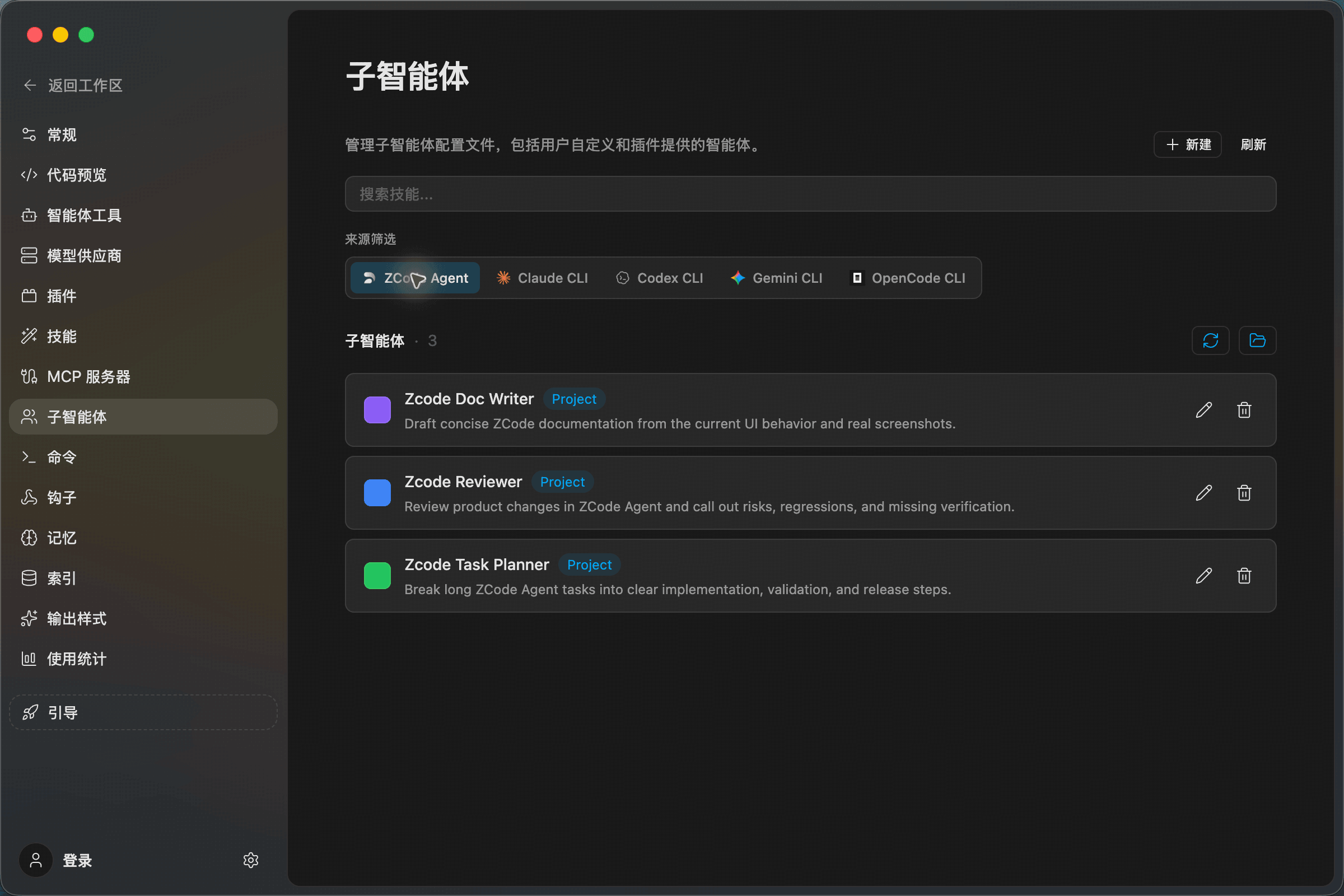Select the Zcode Reviewer title
The width and height of the screenshot is (1344, 896).
pos(464,482)
